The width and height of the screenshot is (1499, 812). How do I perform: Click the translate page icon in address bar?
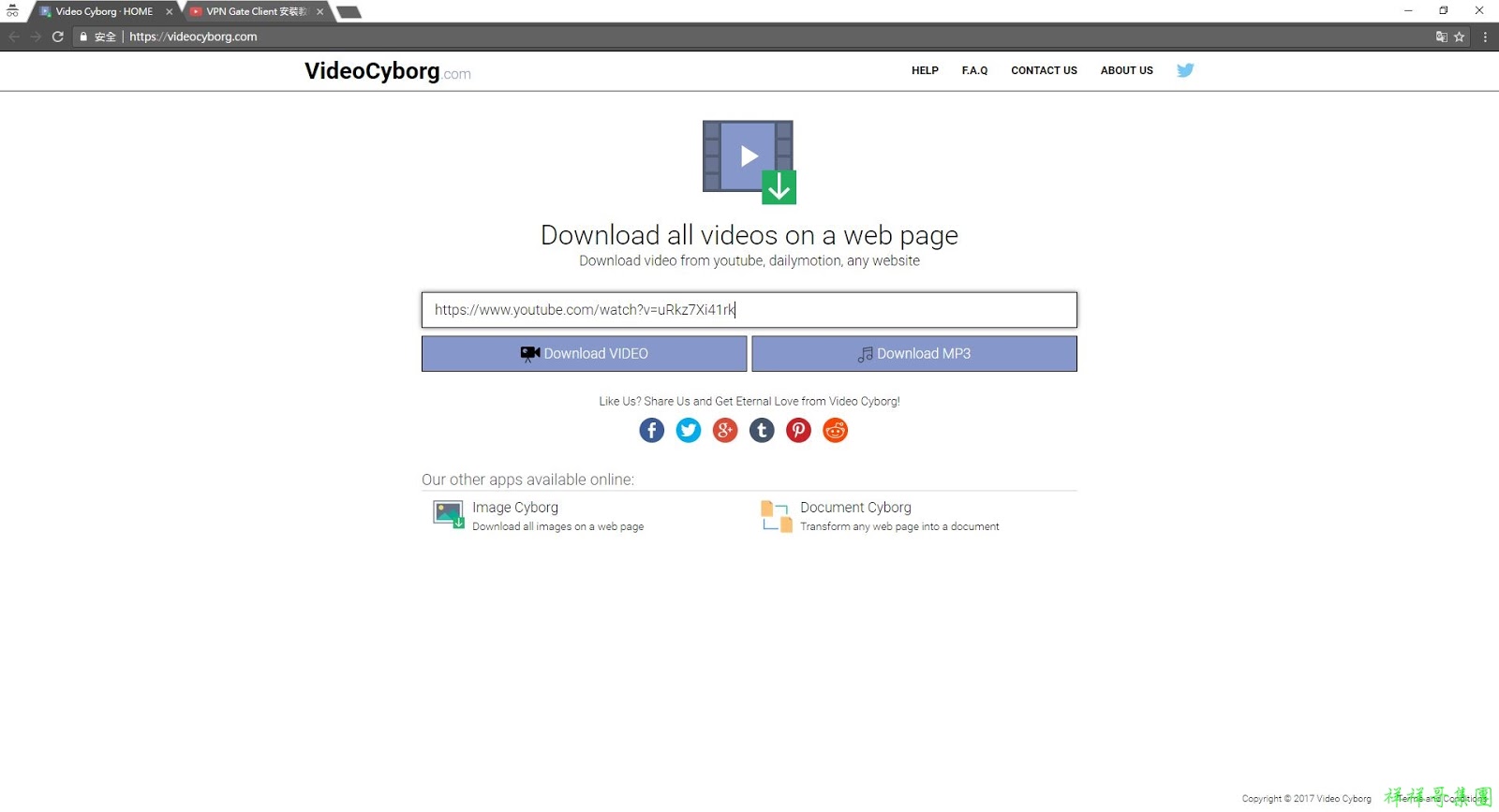coord(1442,37)
